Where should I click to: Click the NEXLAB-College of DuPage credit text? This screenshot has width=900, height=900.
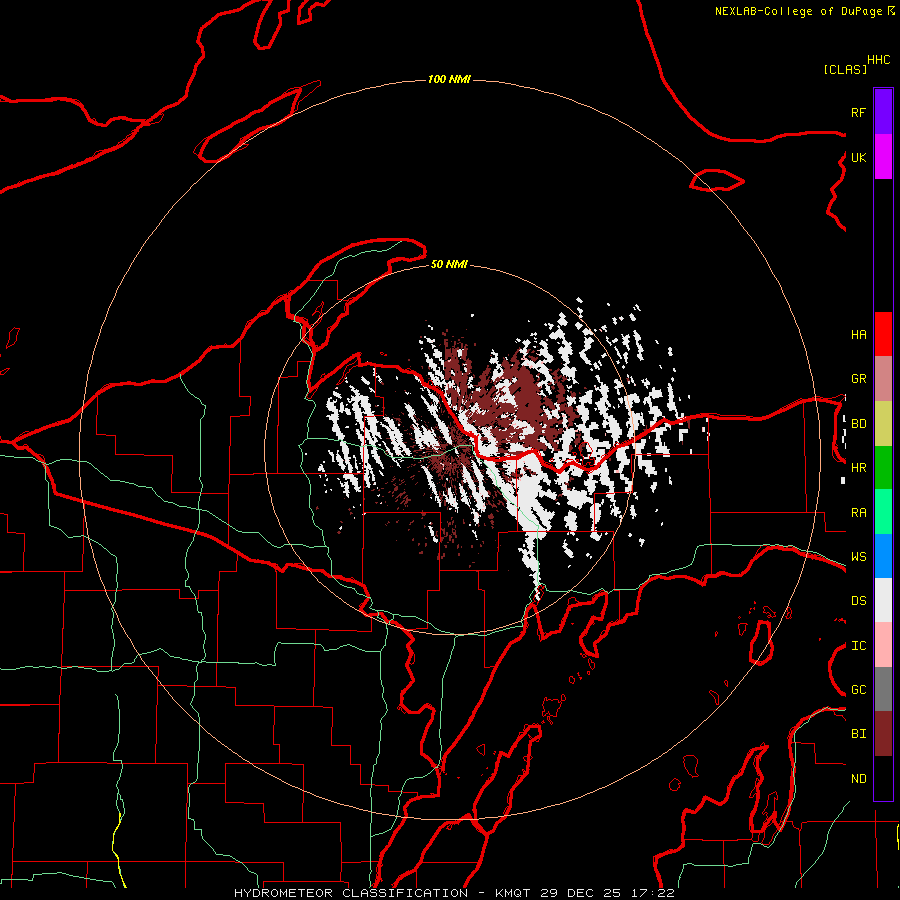pyautogui.click(x=805, y=11)
